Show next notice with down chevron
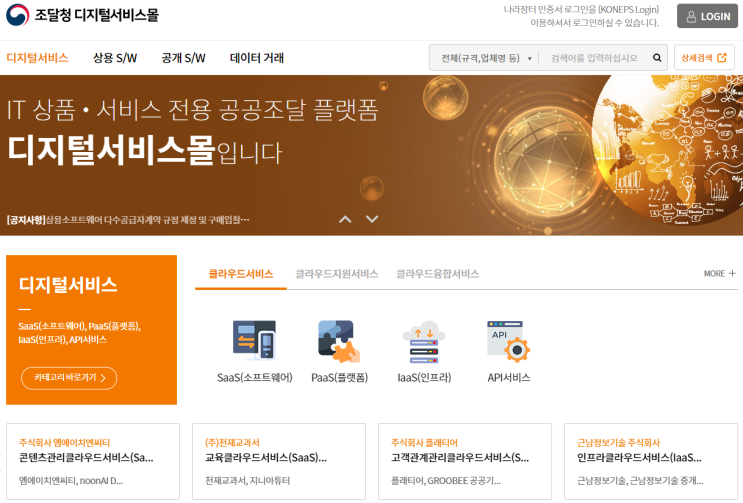 point(372,219)
